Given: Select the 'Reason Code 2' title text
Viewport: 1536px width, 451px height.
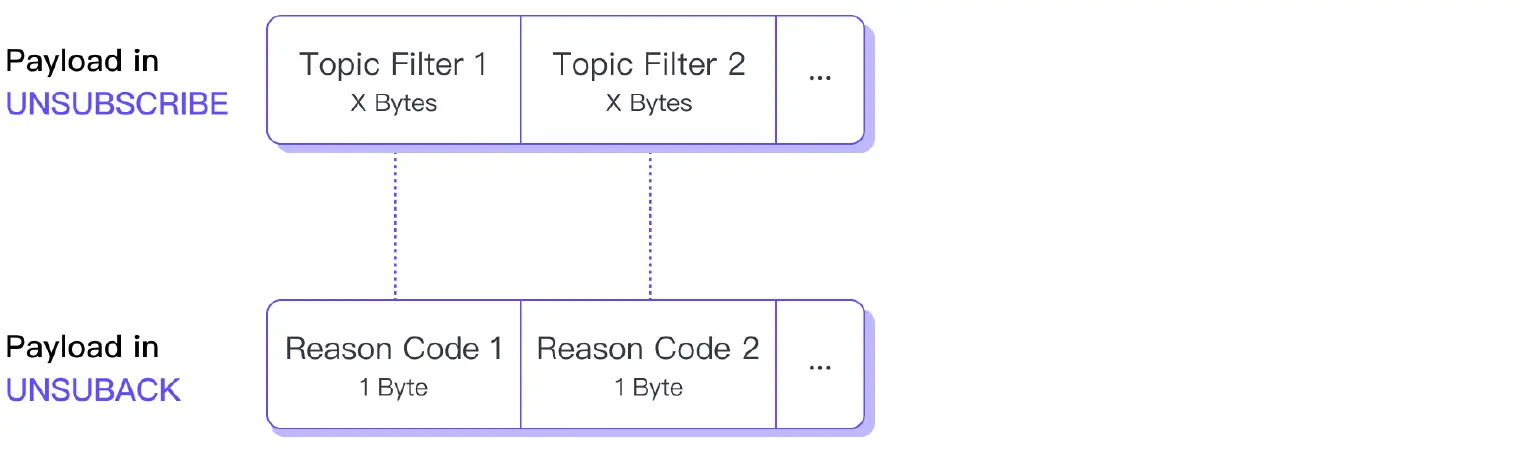Looking at the screenshot, I should coord(648,349).
